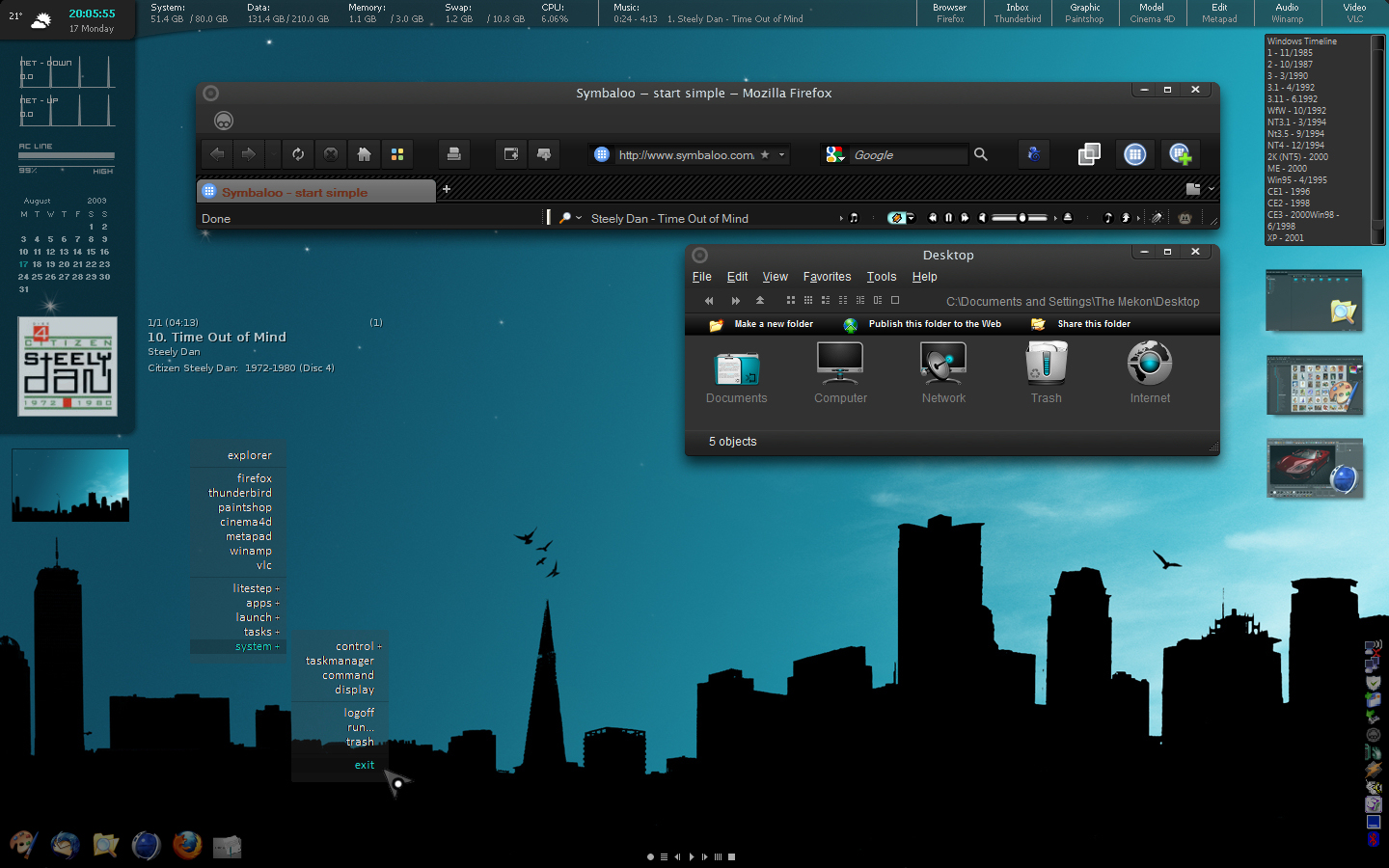Viewport: 1389px width, 868px height.
Task: Expand control submenu in system menu
Action: [358, 646]
